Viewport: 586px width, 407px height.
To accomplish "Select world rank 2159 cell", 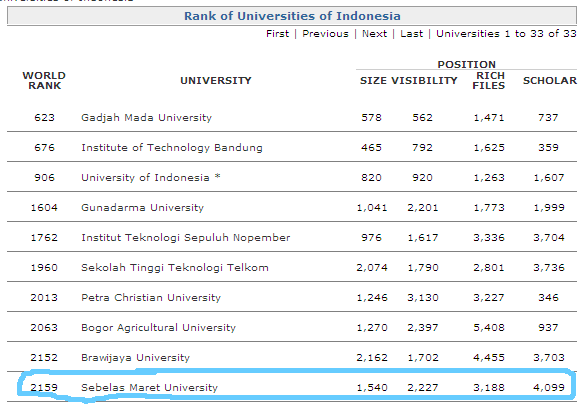I will pyautogui.click(x=44, y=388).
